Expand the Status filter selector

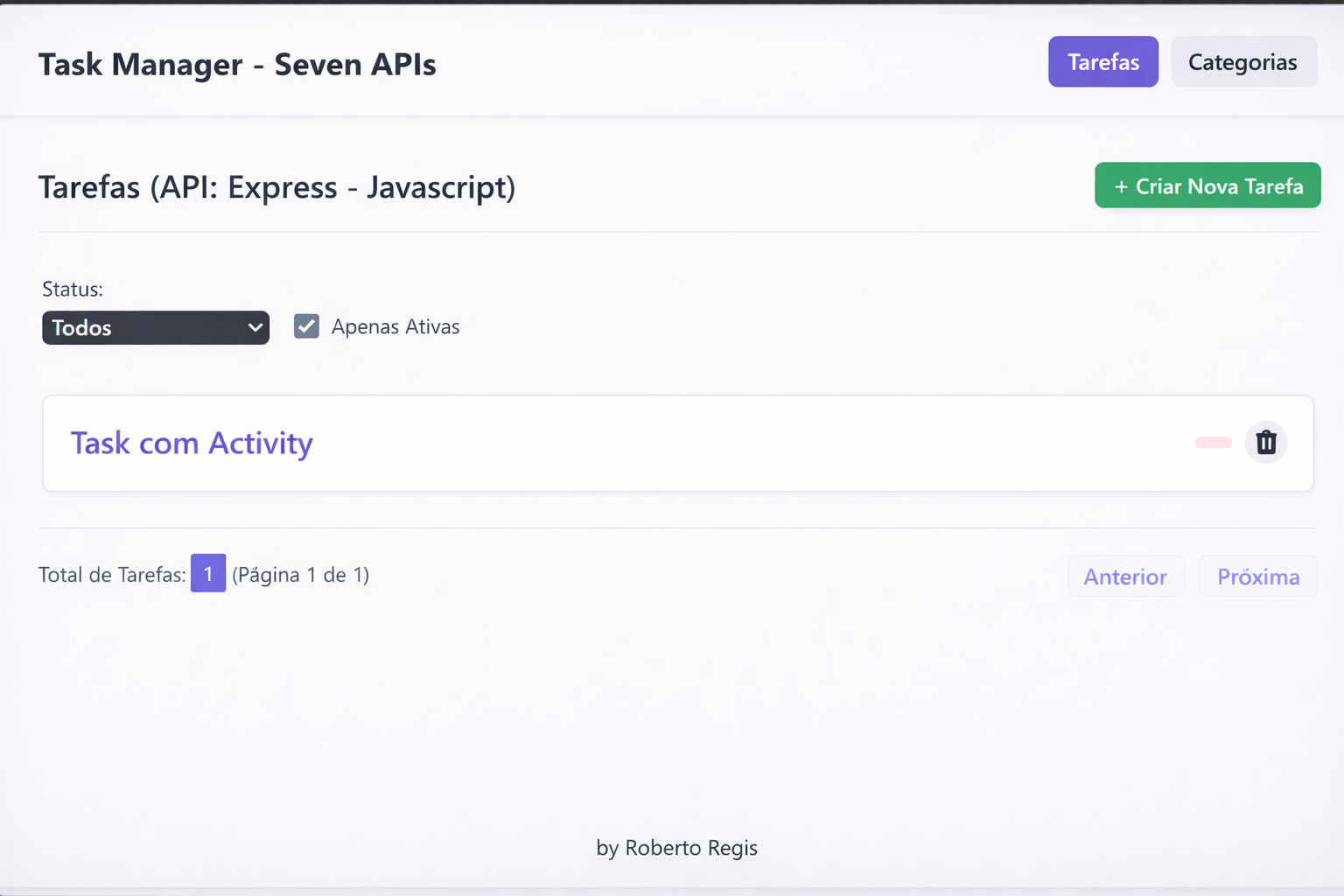[155, 327]
